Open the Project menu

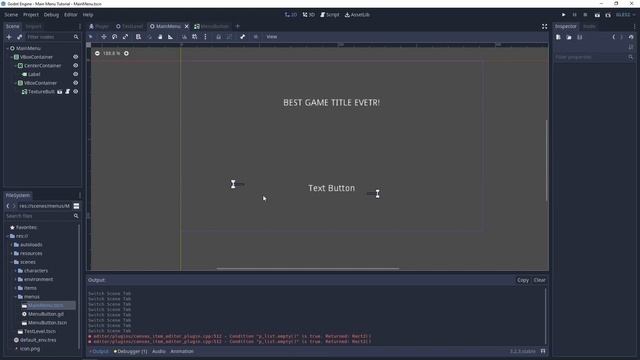point(31,15)
